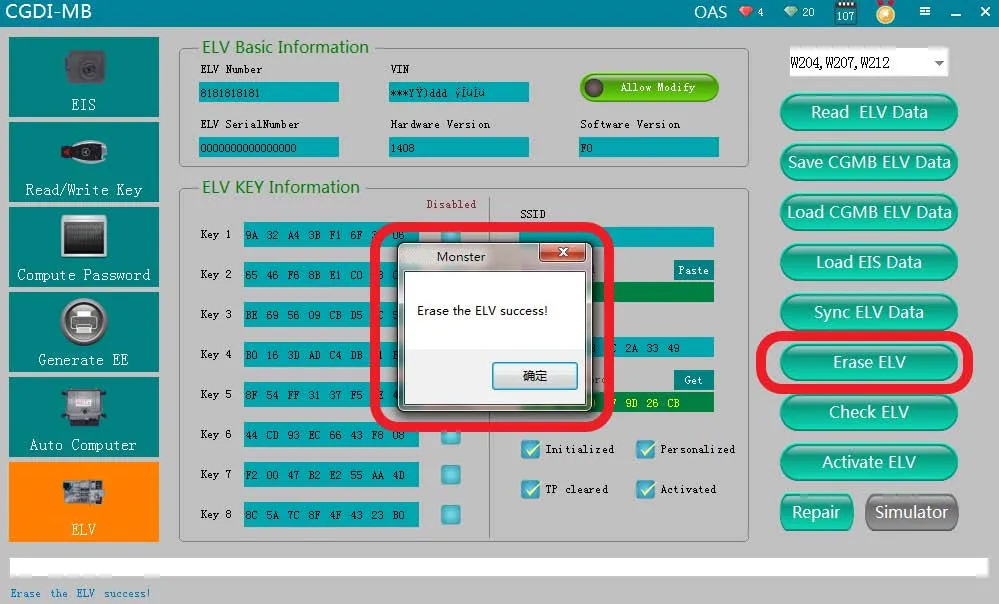Click the gold medal icon
999x604 pixels.
pyautogui.click(x=885, y=12)
